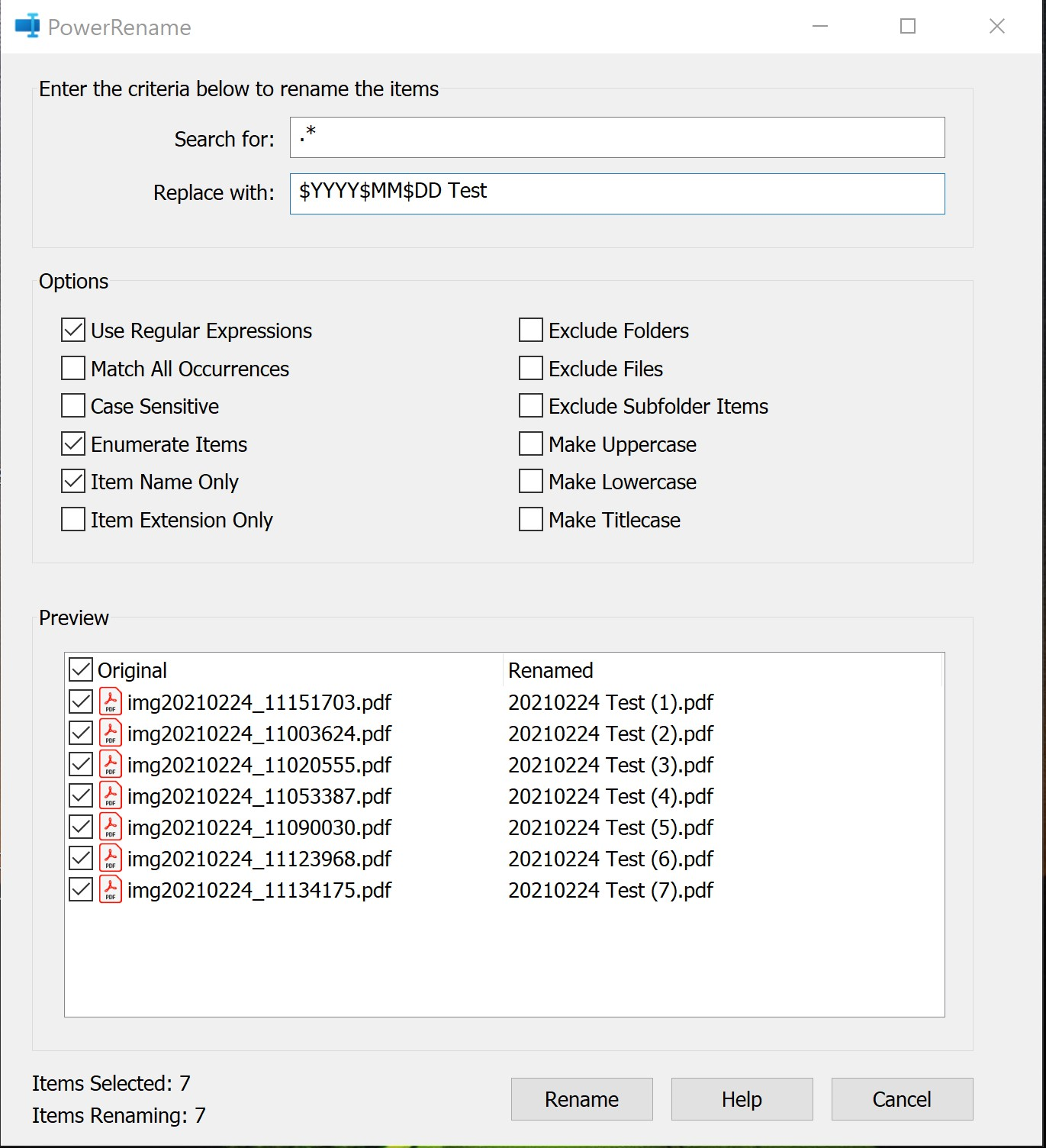Click the PDF icon beside img20210224_11134175.pdf

[110, 889]
